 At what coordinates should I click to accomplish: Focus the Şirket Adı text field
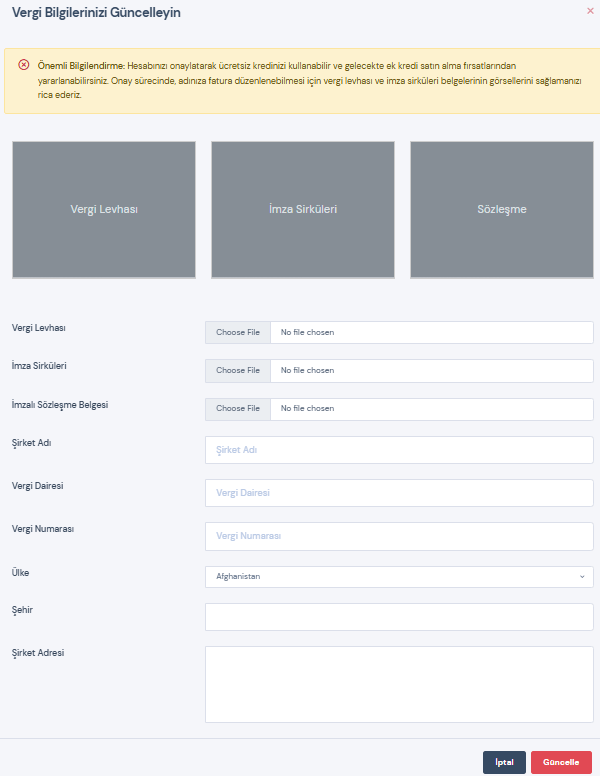[x=399, y=450]
